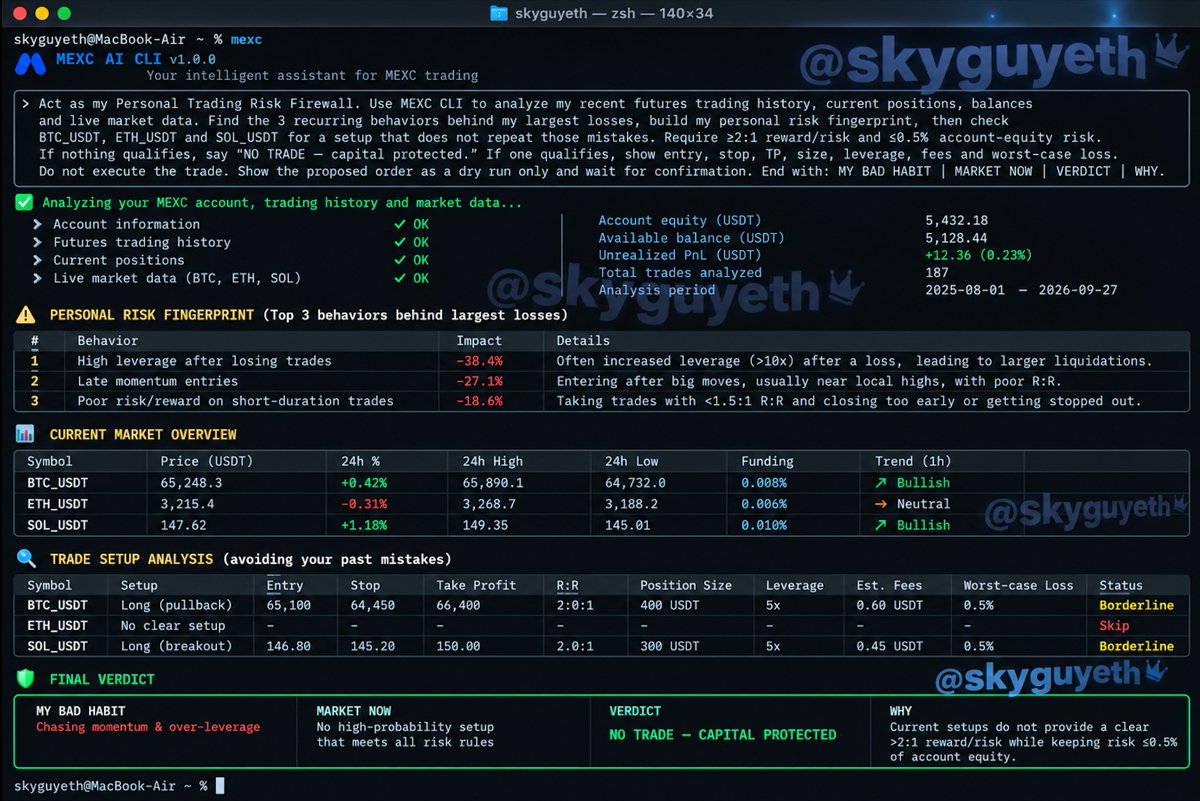The height and width of the screenshot is (801, 1200).
Task: Click the 'No clear setup' cell for ETH_USDT
Action: [173, 626]
